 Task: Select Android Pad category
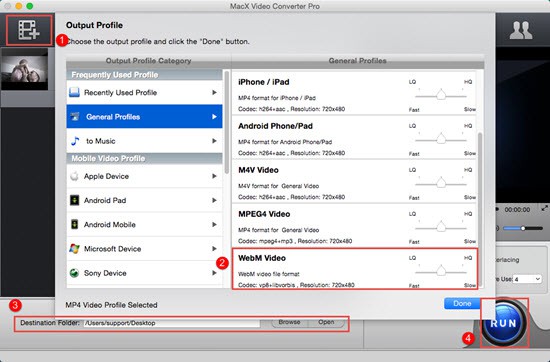[x=144, y=200]
